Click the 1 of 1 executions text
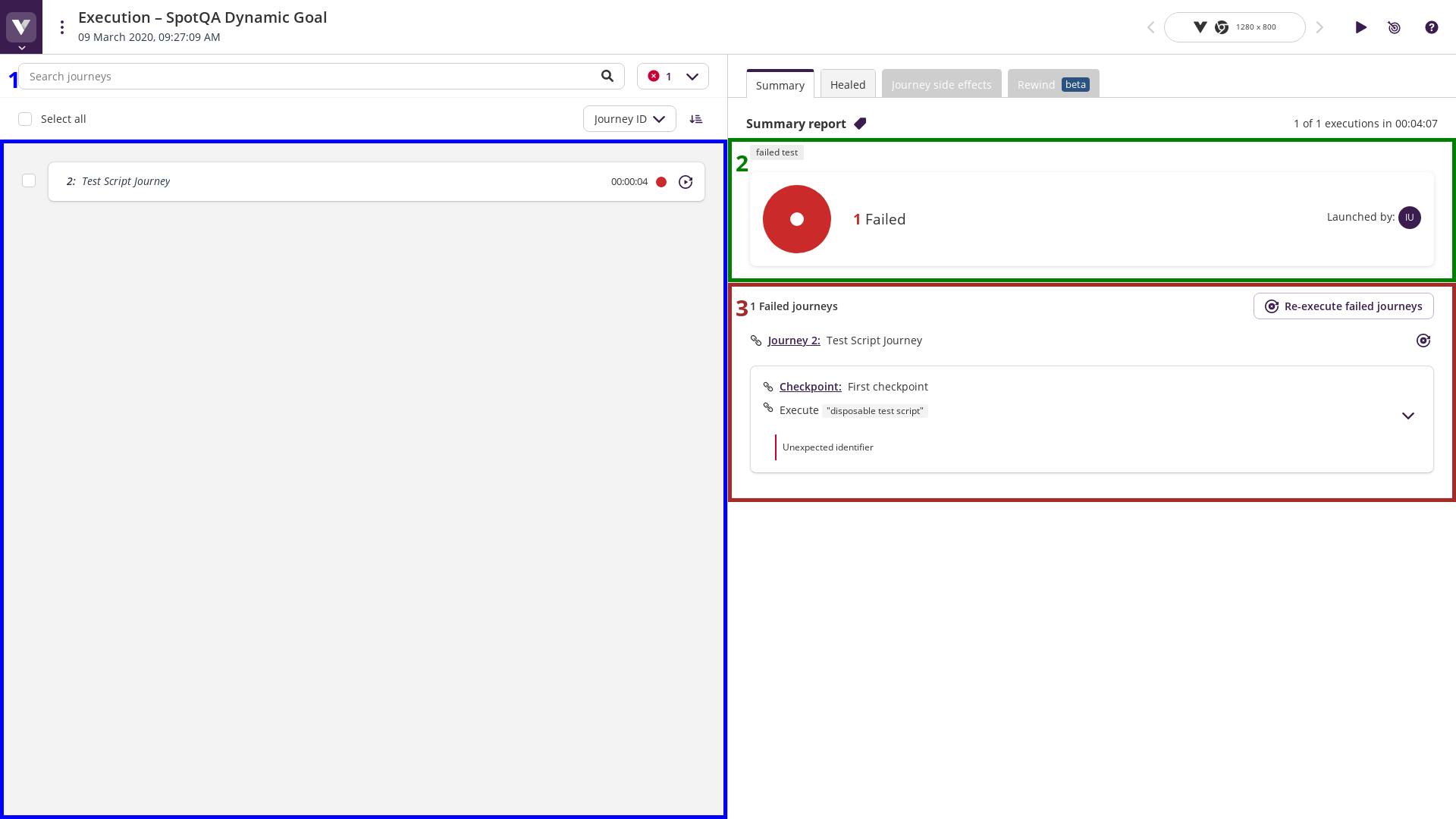 point(1366,124)
